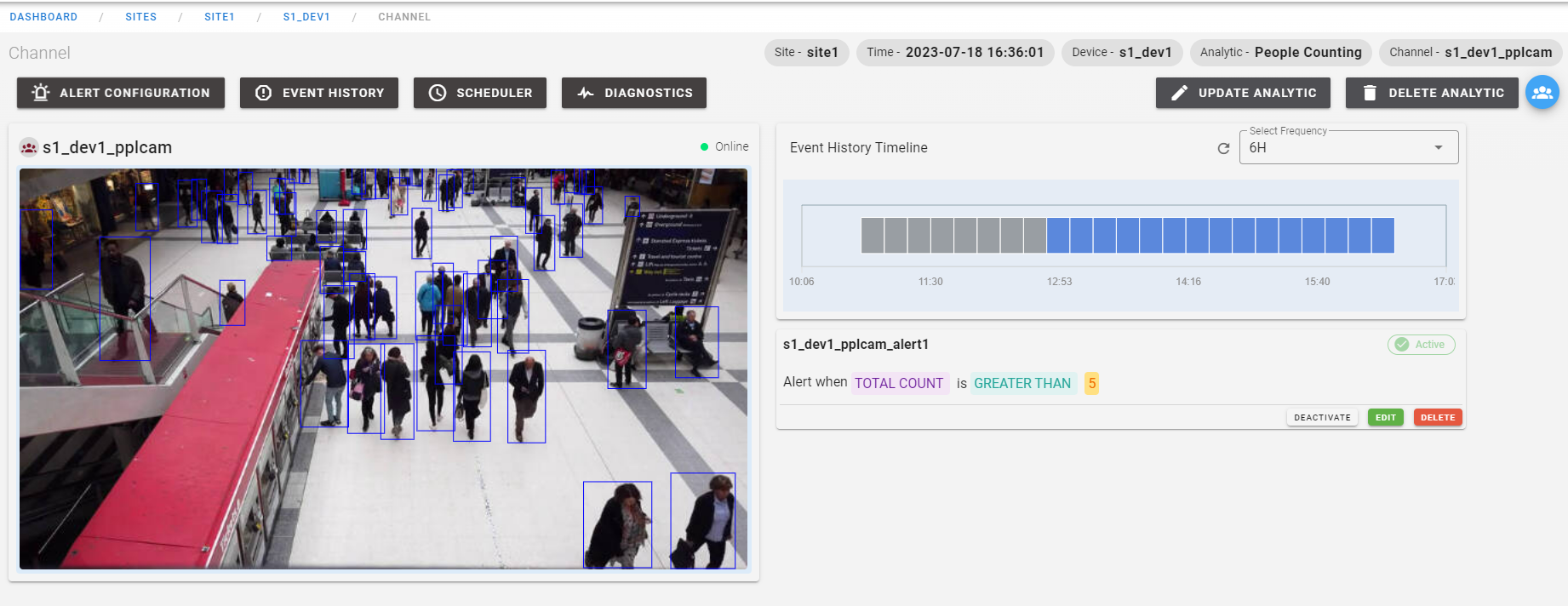The image size is (1568, 606).
Task: Click the Active status chip
Action: (x=1421, y=345)
